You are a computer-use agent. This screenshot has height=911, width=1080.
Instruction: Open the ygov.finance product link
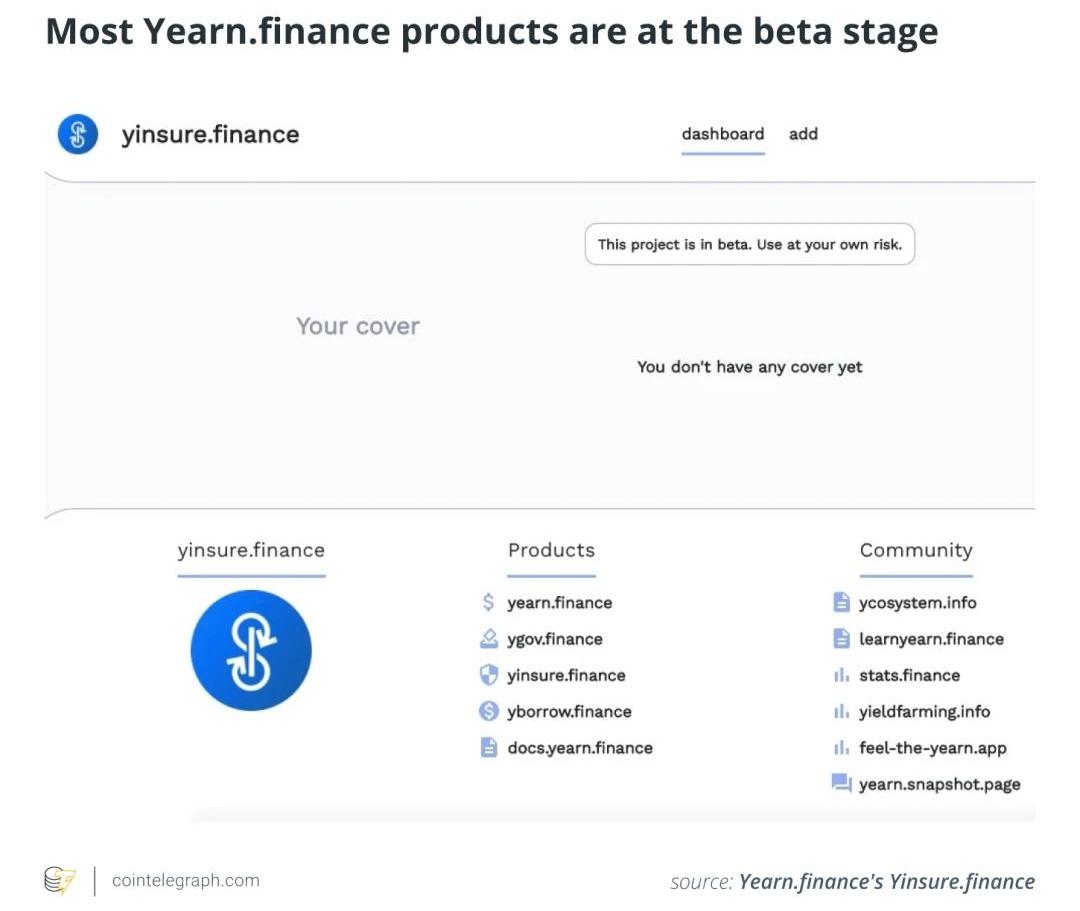point(555,639)
